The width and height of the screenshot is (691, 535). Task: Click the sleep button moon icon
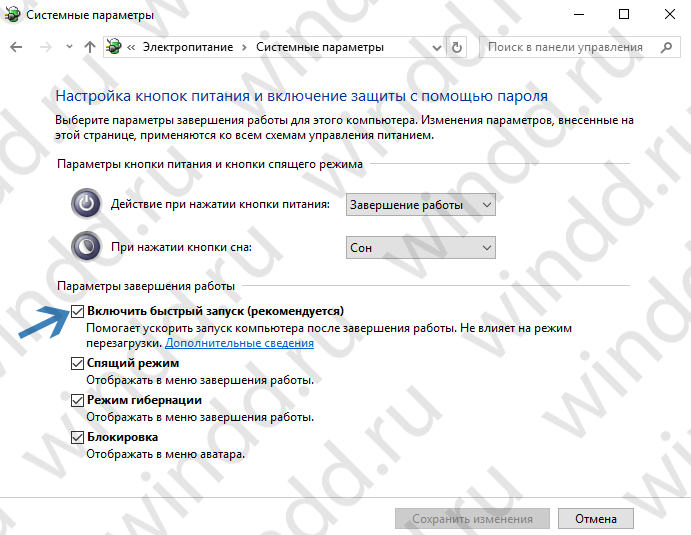coord(86,246)
